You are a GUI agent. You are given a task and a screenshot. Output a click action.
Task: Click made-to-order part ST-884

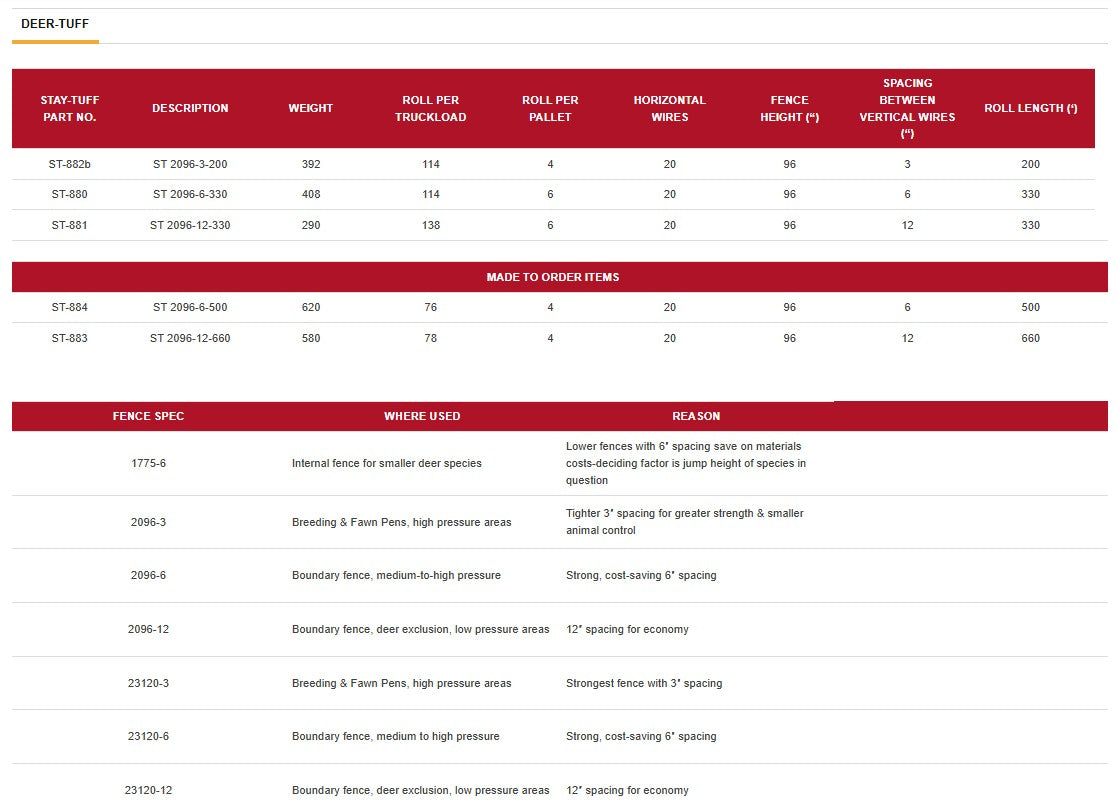tap(70, 307)
